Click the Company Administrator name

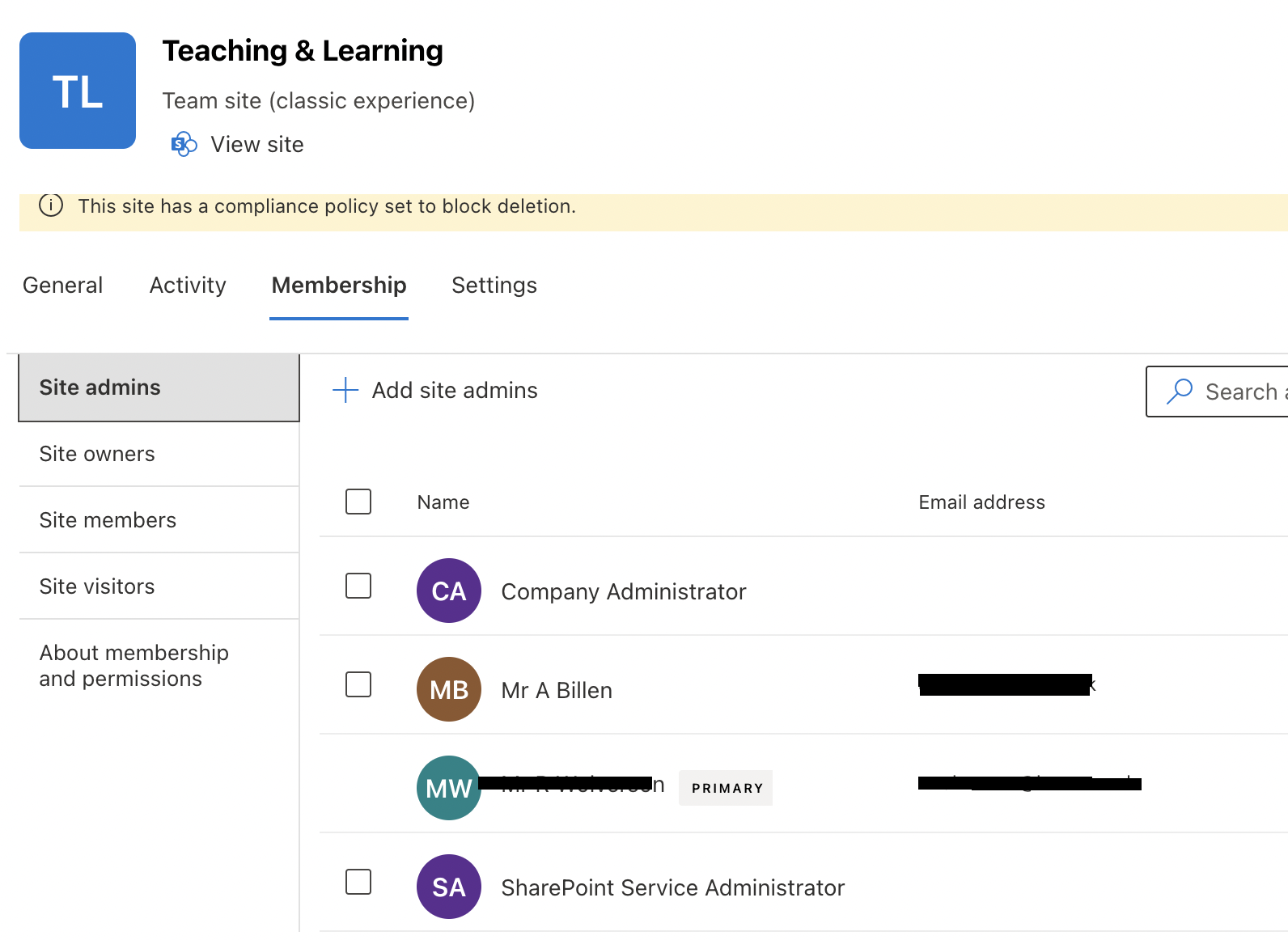(624, 592)
